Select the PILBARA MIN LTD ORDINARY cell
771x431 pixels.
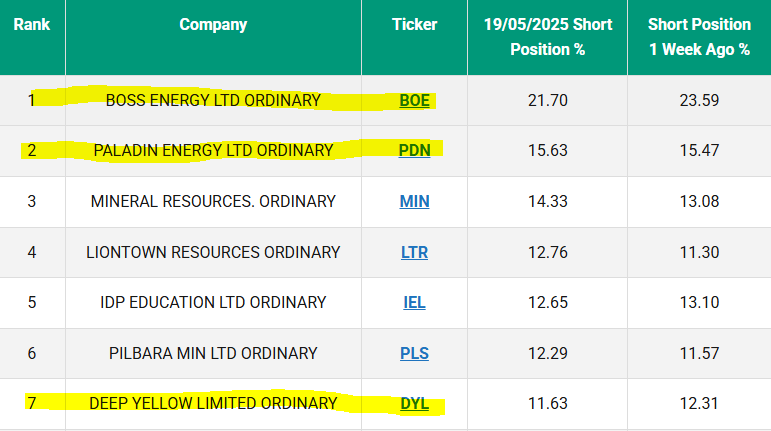click(213, 353)
